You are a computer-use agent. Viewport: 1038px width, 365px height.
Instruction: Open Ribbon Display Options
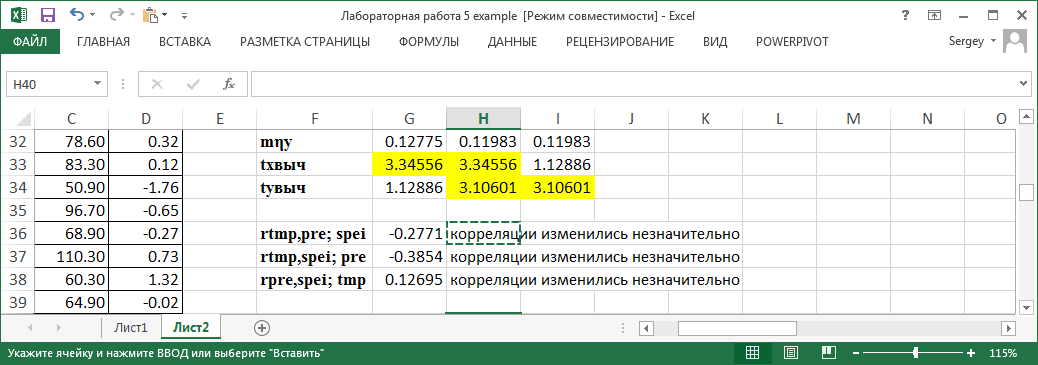[935, 15]
